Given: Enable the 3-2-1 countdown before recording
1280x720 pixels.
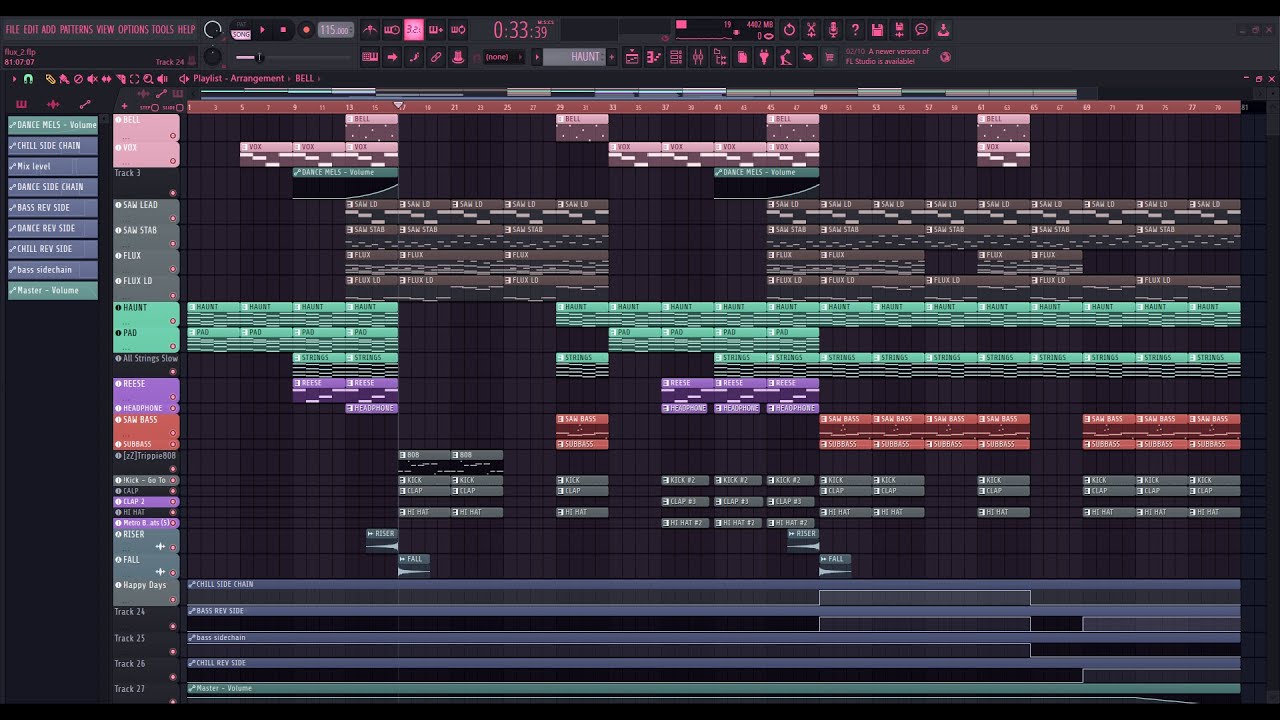Looking at the screenshot, I should tap(414, 30).
